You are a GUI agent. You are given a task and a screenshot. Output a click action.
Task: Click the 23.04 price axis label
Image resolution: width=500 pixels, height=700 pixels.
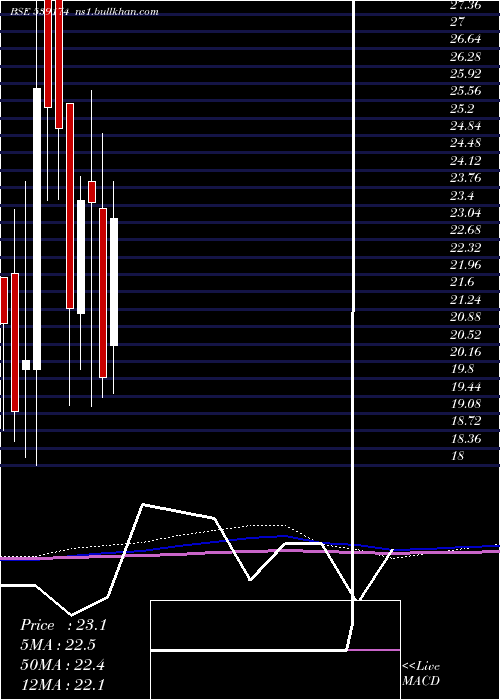point(466,213)
